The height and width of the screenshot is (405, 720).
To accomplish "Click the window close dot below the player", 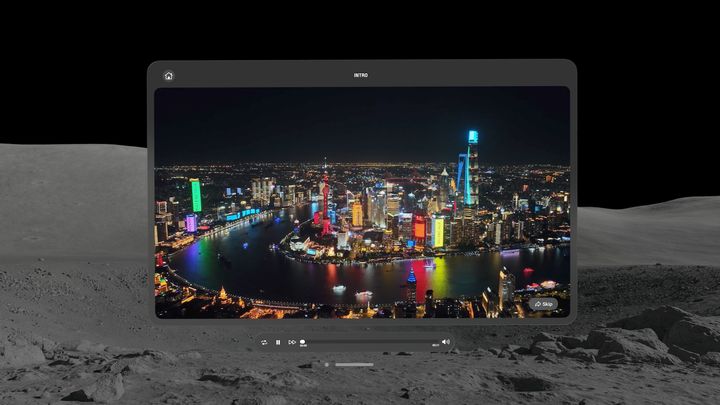I will [x=326, y=364].
